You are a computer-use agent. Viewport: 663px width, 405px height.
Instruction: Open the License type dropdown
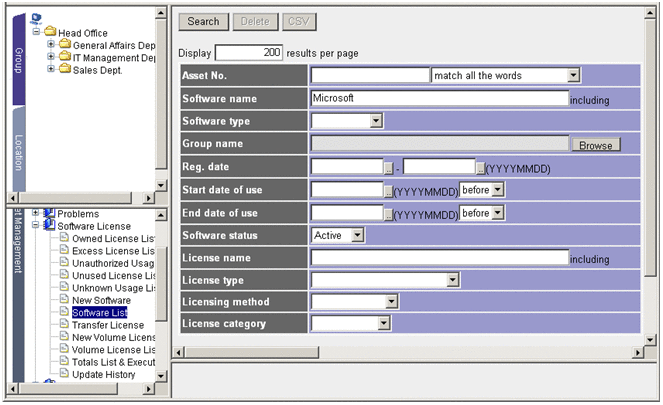453,279
